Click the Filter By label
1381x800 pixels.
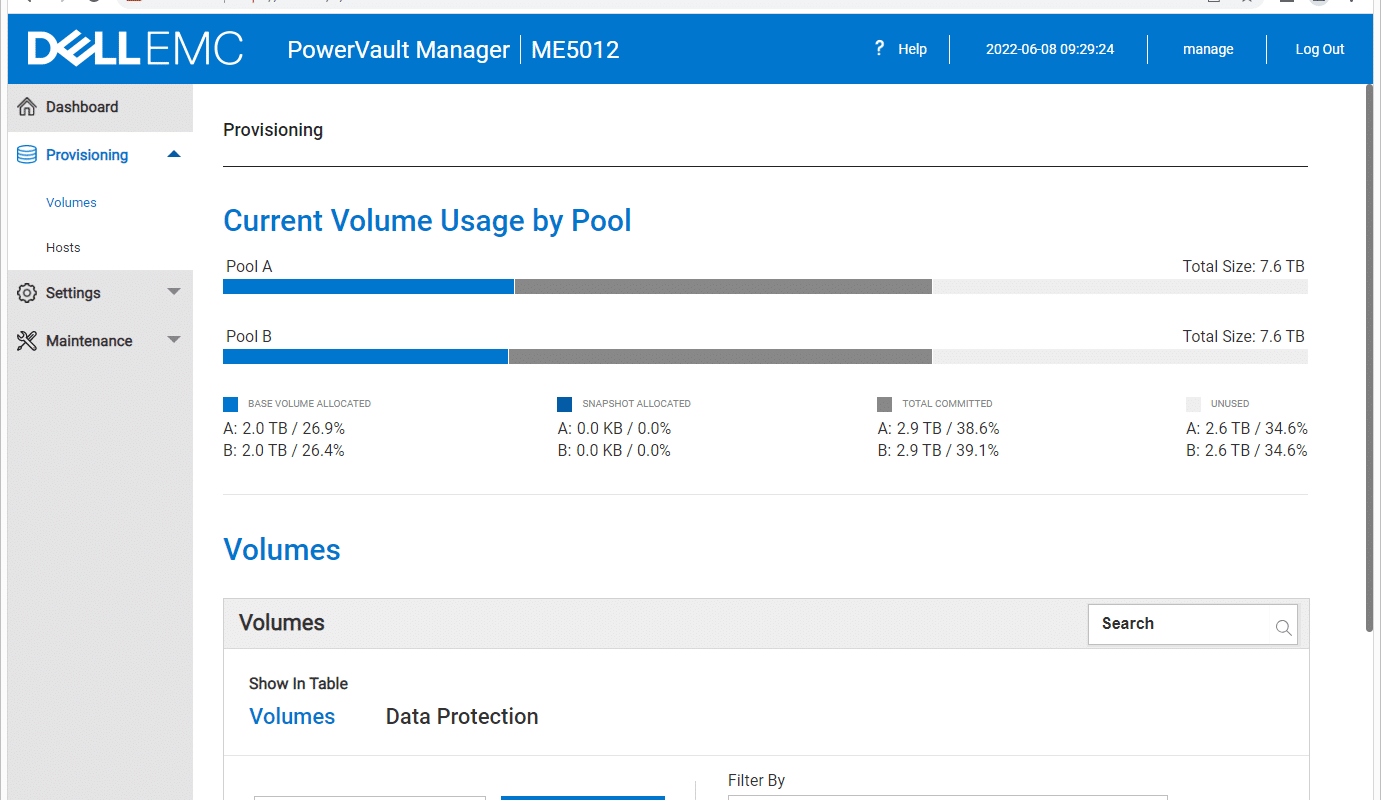pyautogui.click(x=756, y=781)
